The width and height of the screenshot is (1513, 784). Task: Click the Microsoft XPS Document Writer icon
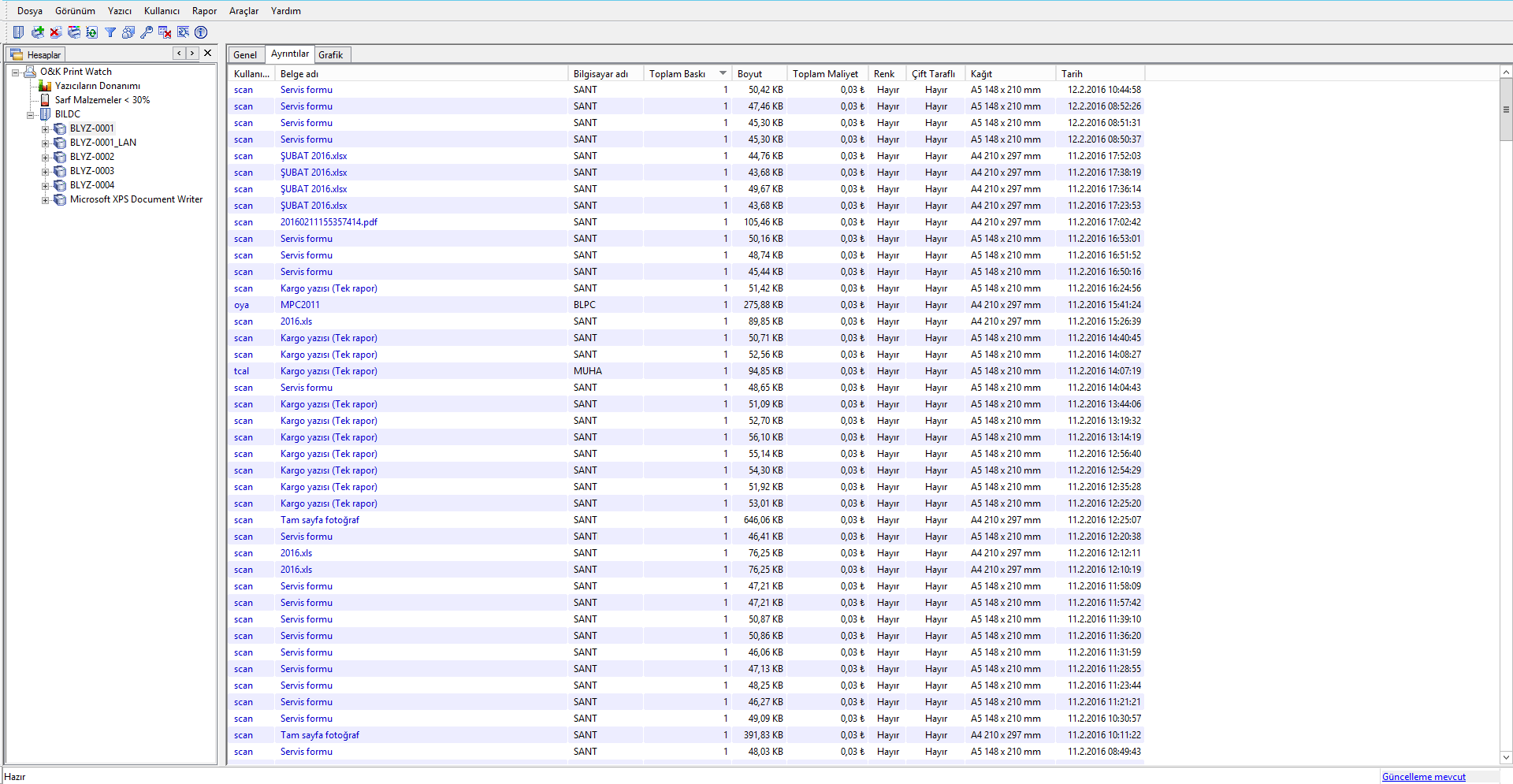coord(60,199)
